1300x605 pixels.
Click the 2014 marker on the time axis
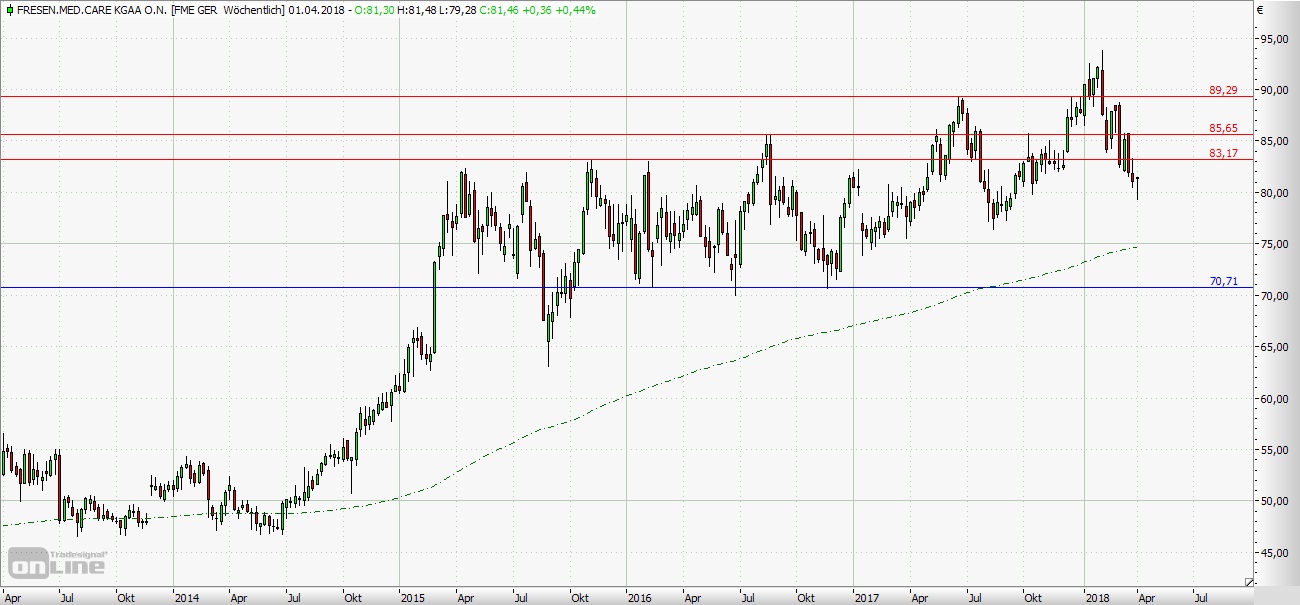coord(186,597)
